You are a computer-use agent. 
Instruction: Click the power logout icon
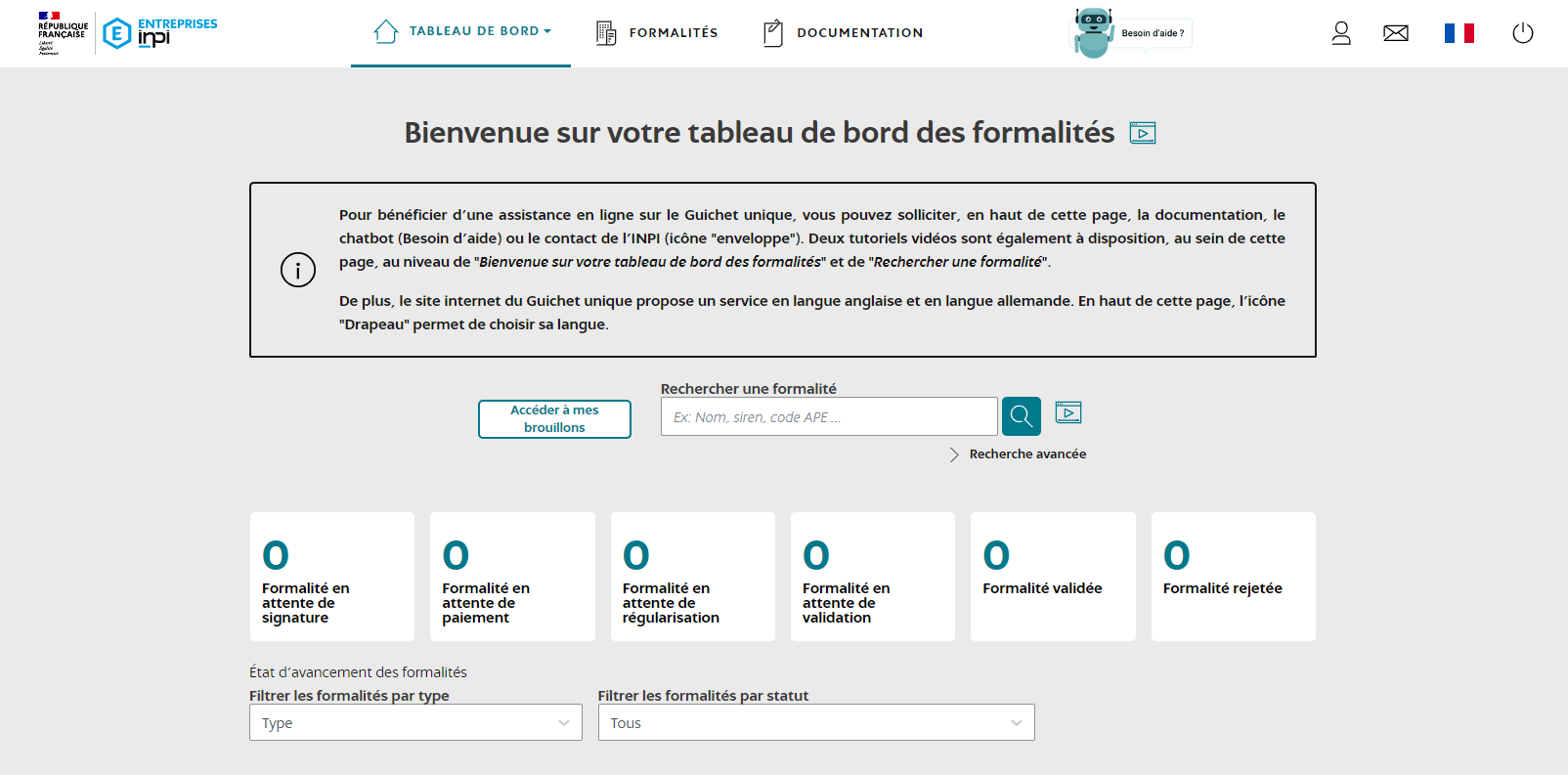pos(1522,33)
